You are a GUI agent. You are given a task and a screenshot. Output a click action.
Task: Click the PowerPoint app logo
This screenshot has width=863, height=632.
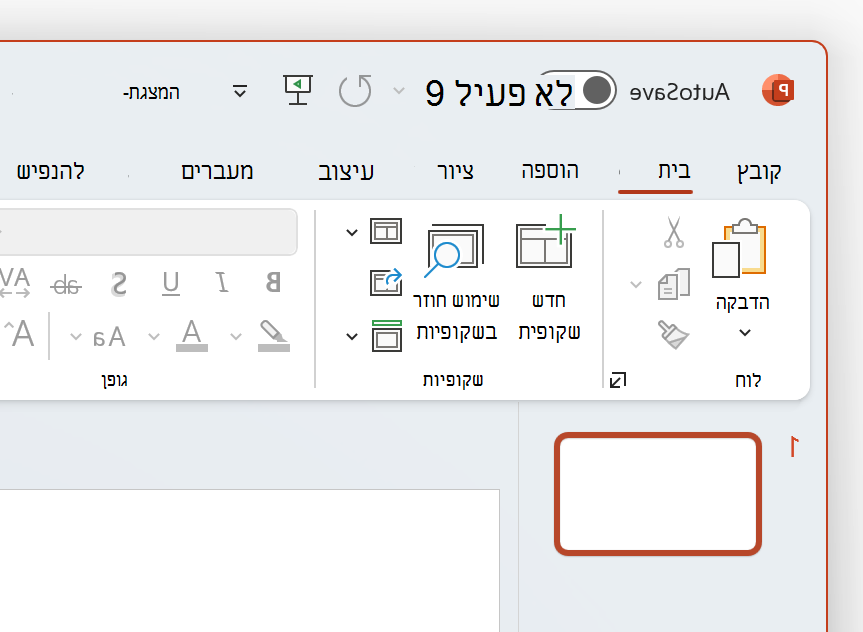pyautogui.click(x=778, y=90)
